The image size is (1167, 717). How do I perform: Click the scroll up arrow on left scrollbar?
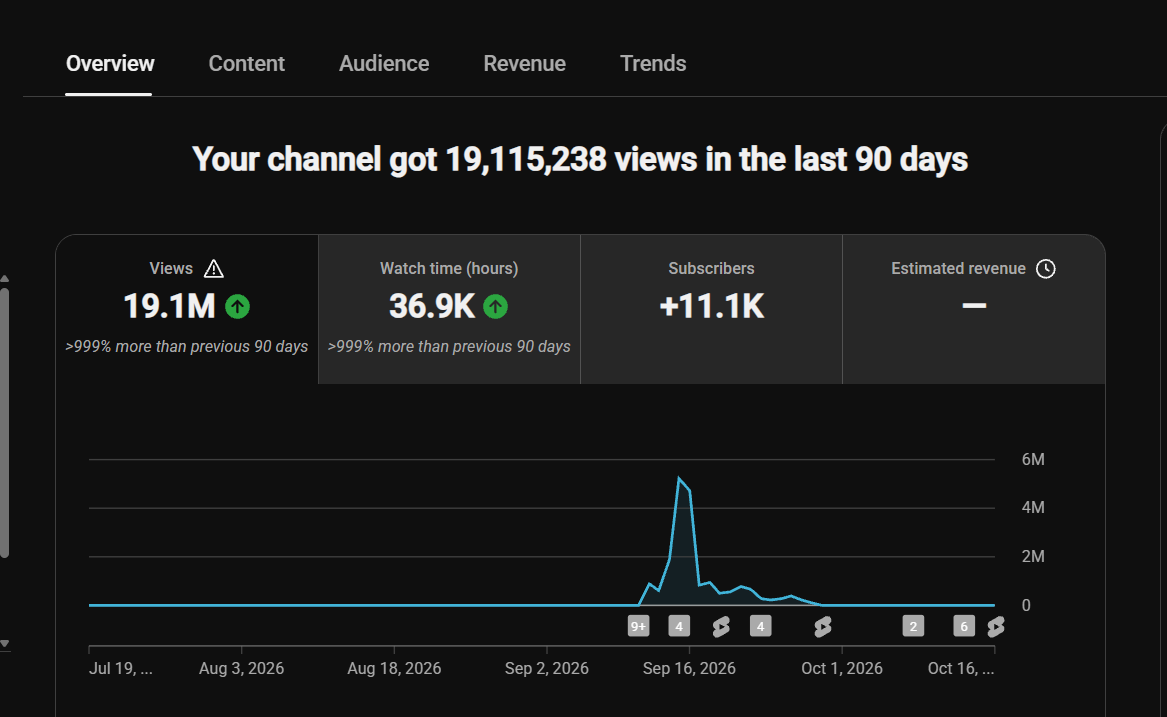[4, 278]
